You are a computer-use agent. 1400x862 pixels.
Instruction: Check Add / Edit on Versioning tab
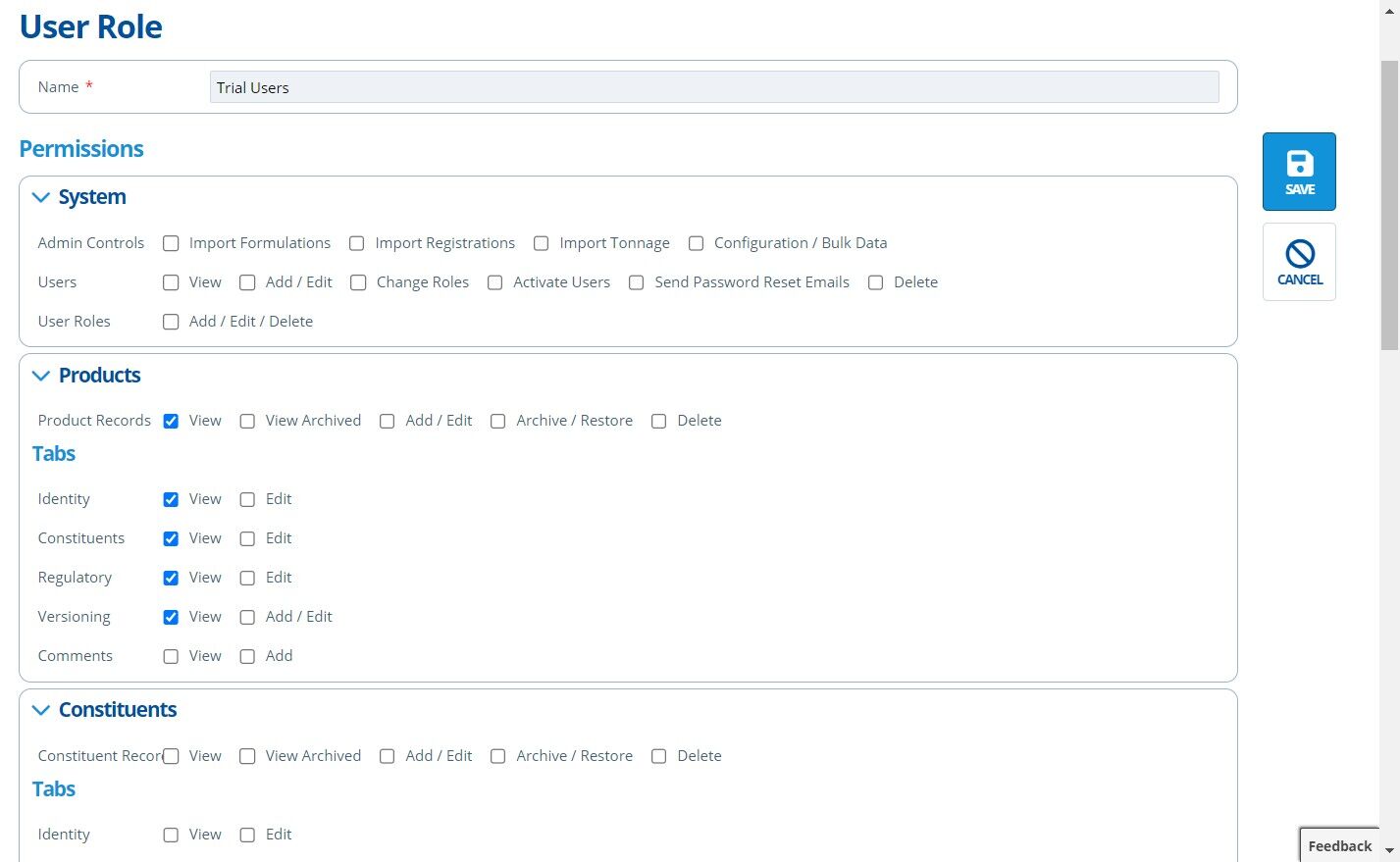click(x=247, y=617)
